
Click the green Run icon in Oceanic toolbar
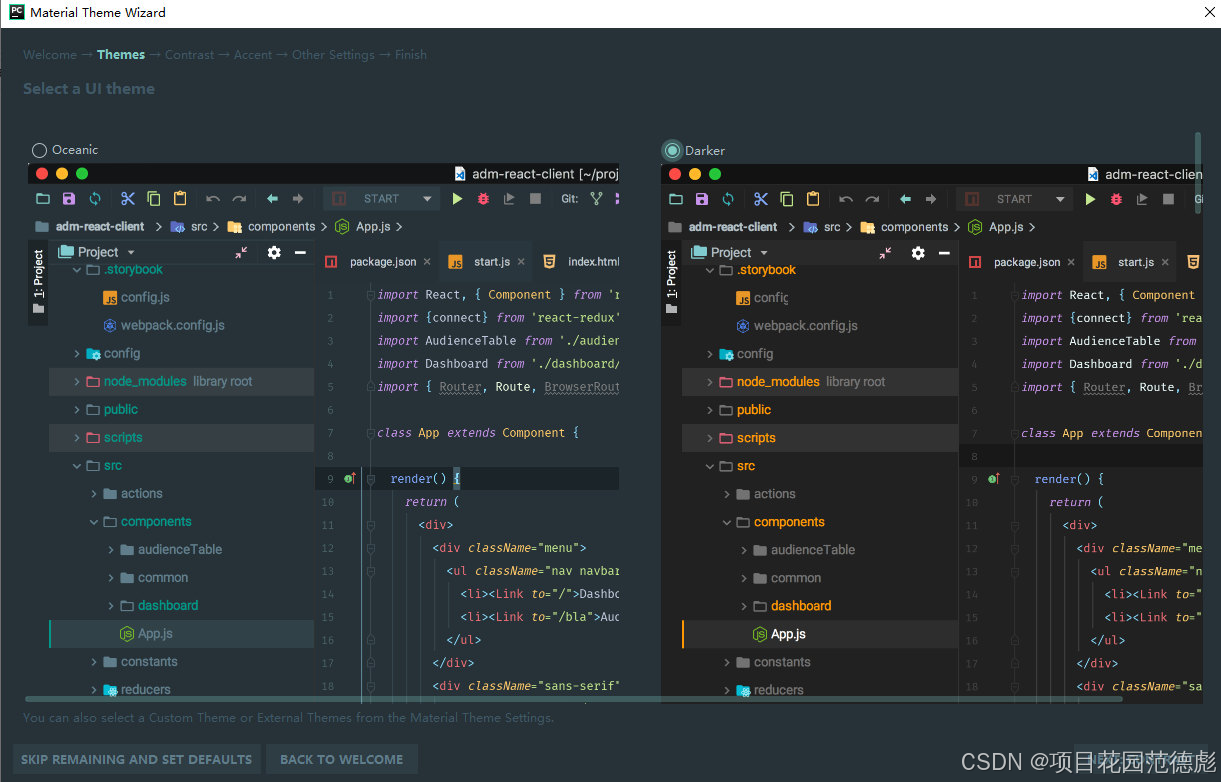(x=457, y=198)
